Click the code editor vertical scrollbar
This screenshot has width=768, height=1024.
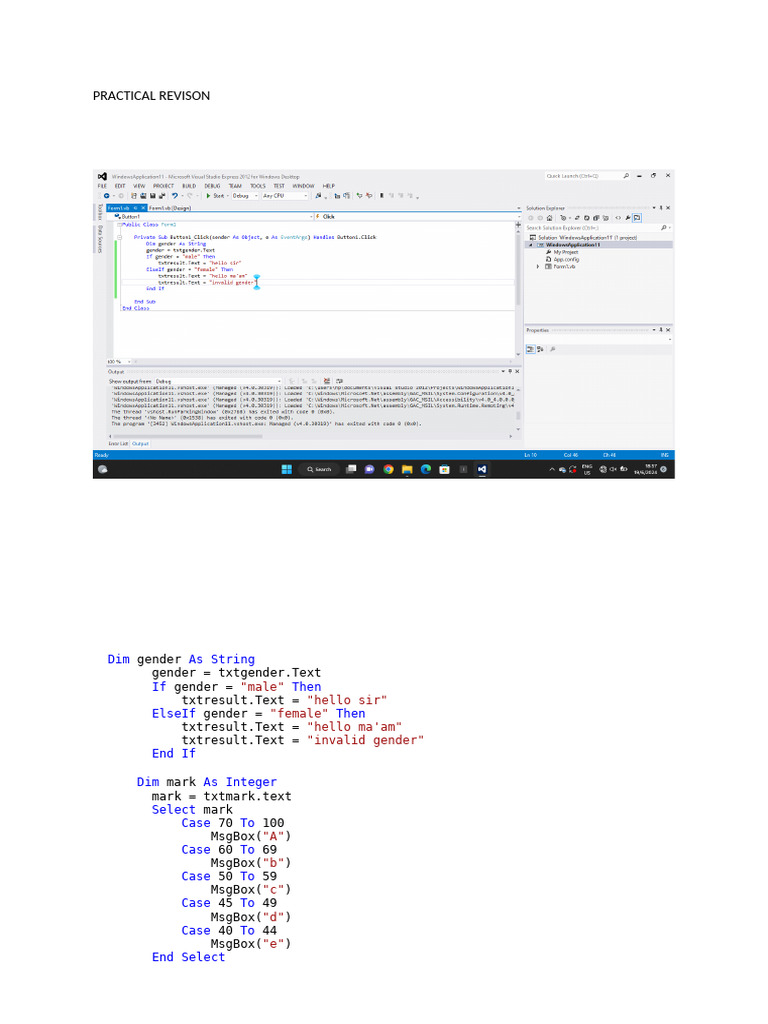[x=518, y=270]
